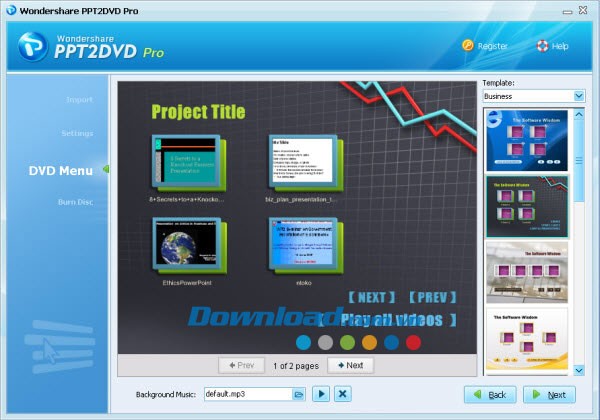Screen dimensions: 600x420
Task: Click the biz_plan_presentation slide thumbnail
Action: coord(305,163)
